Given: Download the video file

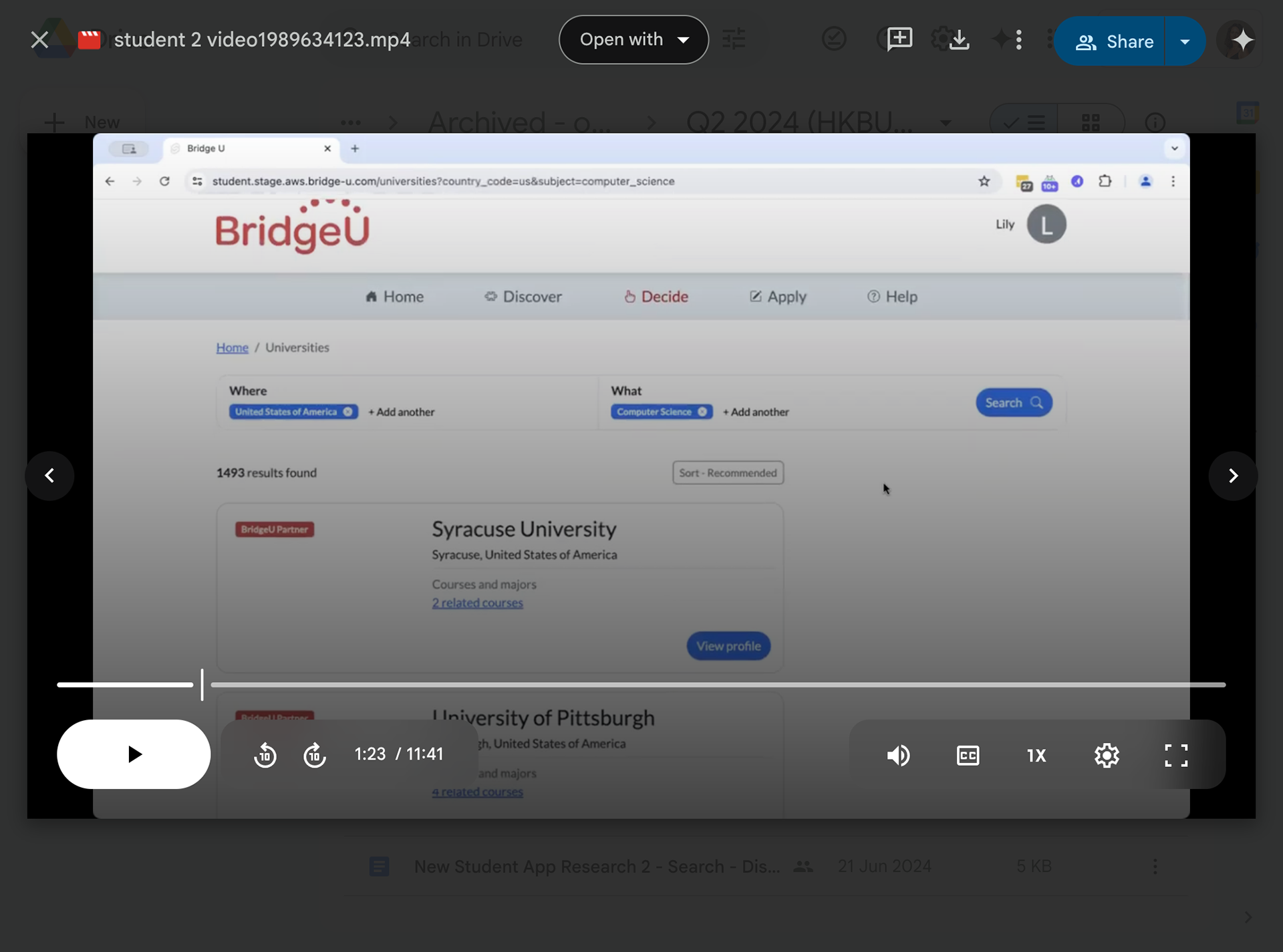Looking at the screenshot, I should (x=959, y=39).
